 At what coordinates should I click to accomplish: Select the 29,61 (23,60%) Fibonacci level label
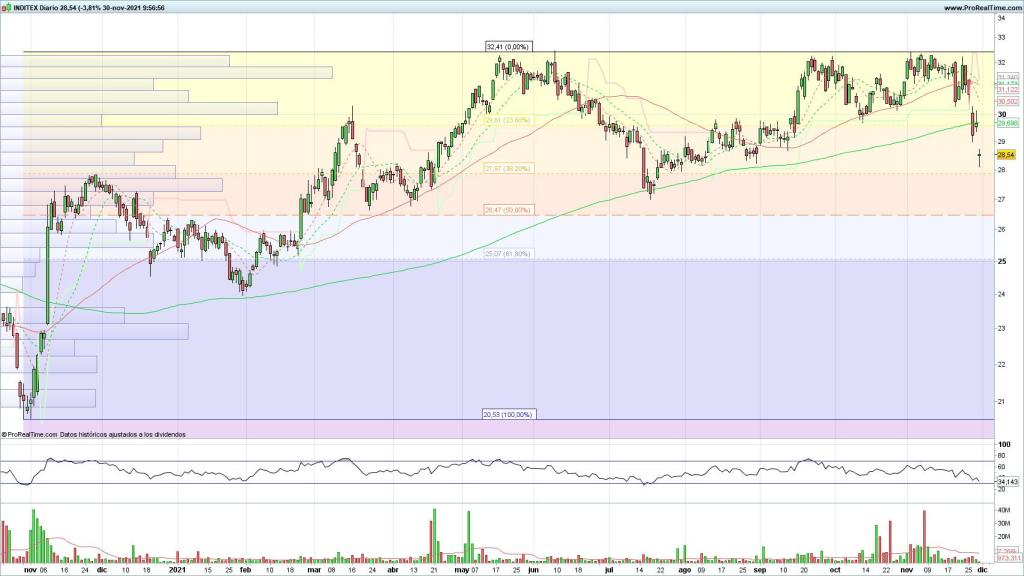(x=507, y=120)
